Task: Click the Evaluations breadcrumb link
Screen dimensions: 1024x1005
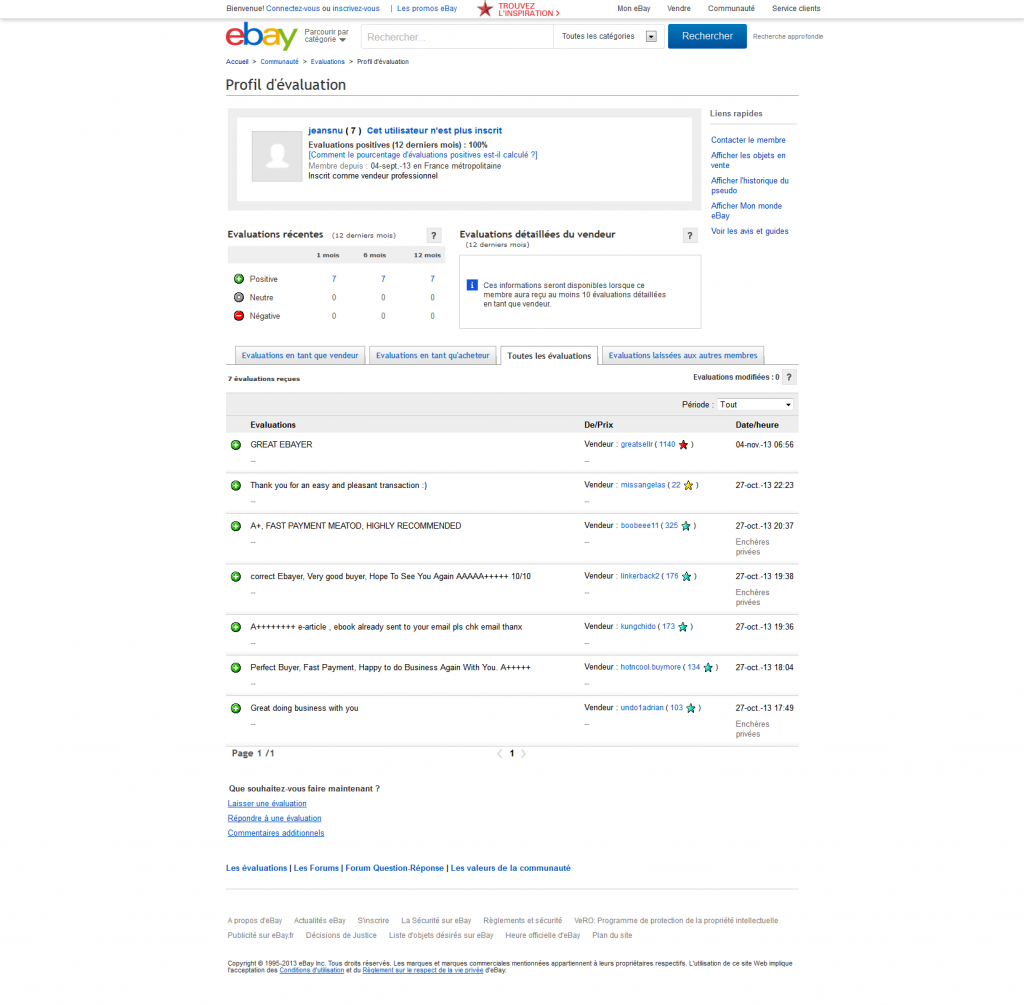Action: 327,61
